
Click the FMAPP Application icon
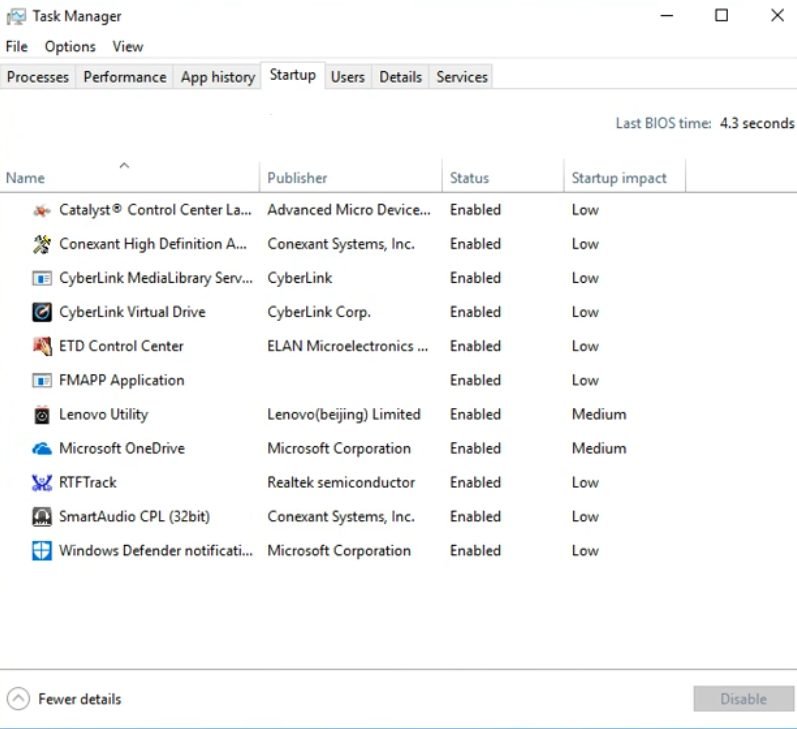pos(42,380)
